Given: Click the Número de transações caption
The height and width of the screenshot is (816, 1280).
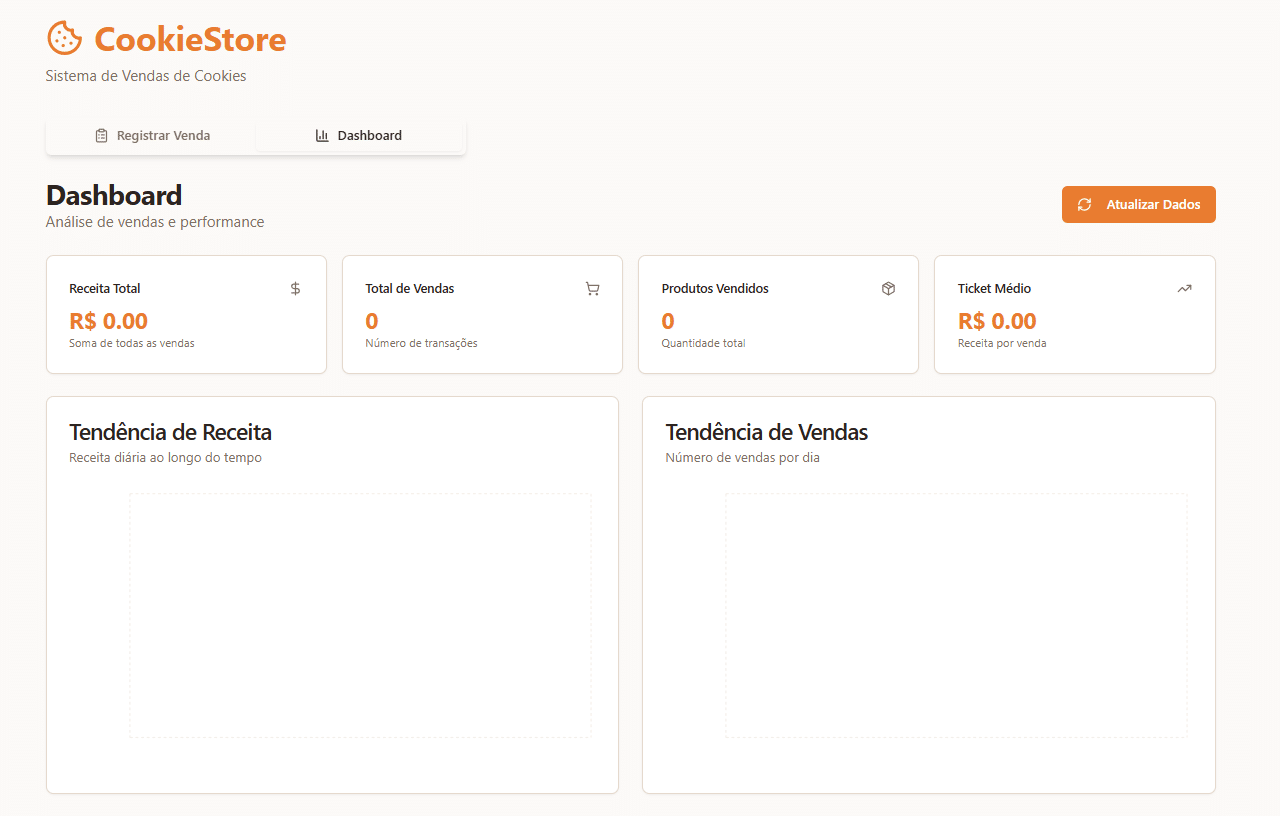Looking at the screenshot, I should pyautogui.click(x=421, y=344).
